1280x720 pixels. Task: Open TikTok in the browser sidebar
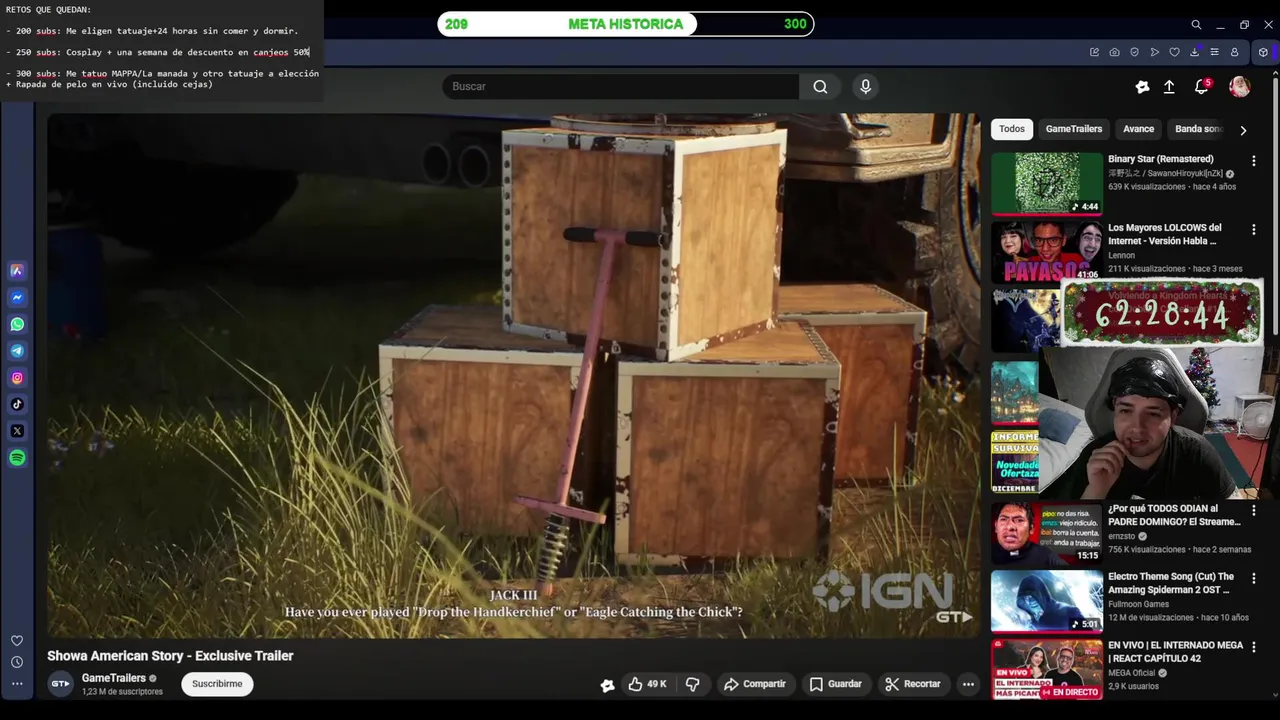tap(17, 404)
